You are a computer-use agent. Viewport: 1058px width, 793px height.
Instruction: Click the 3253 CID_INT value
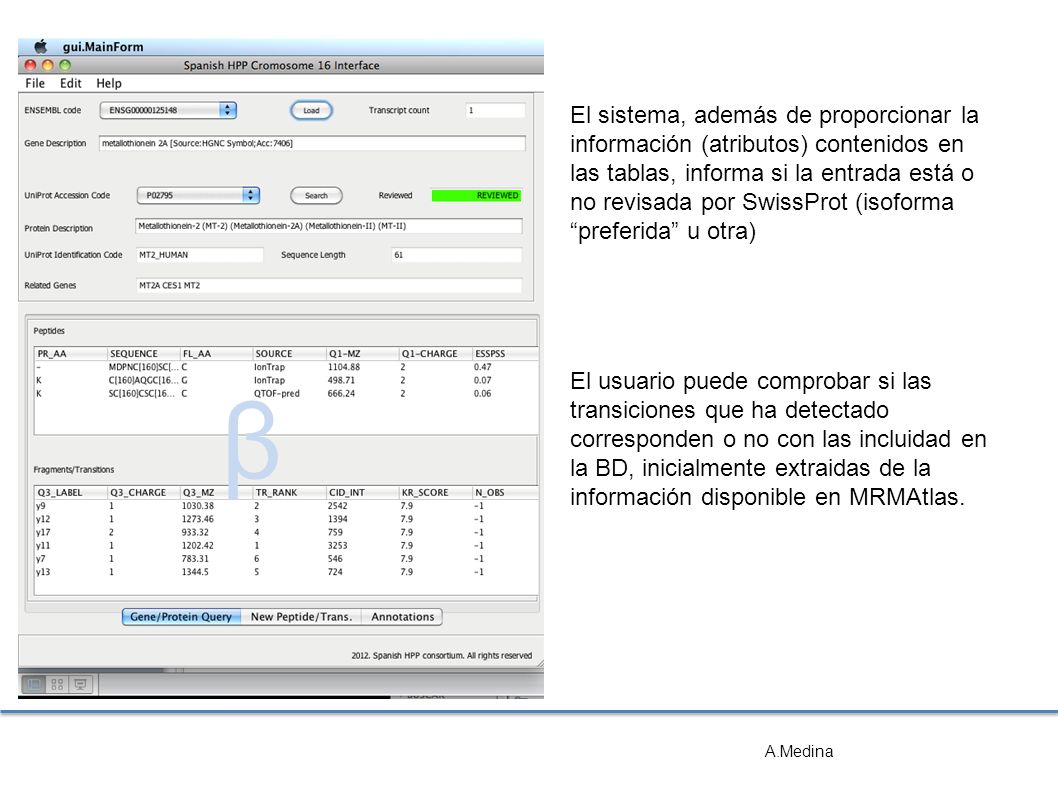pos(337,545)
